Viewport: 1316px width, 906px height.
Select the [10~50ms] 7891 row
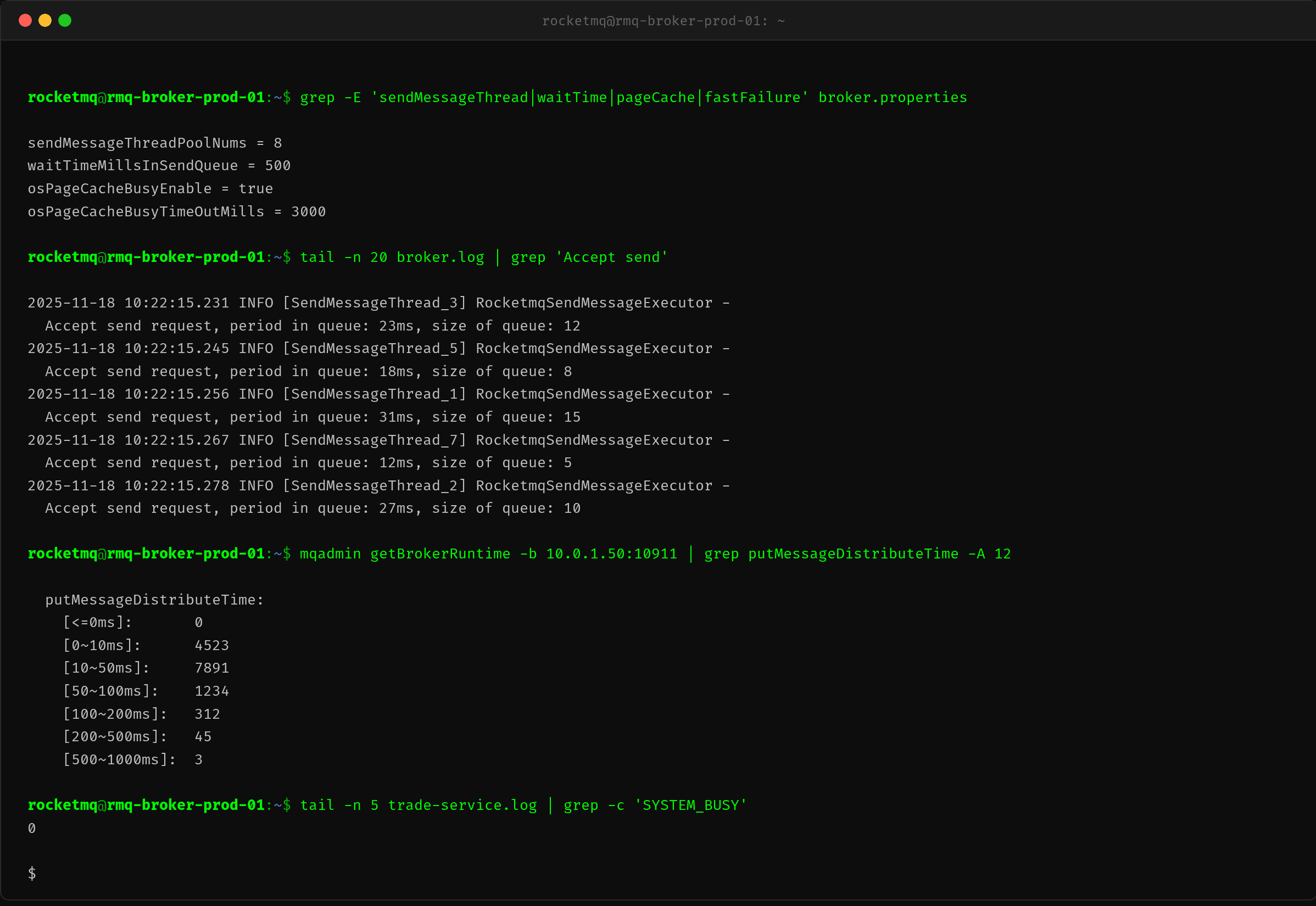pos(146,668)
